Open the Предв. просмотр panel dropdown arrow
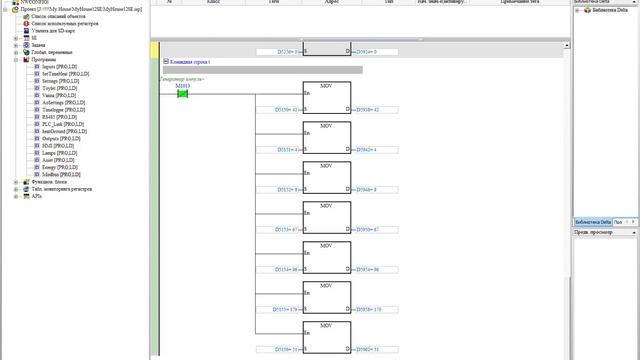This screenshot has width=640, height=360. click(634, 233)
